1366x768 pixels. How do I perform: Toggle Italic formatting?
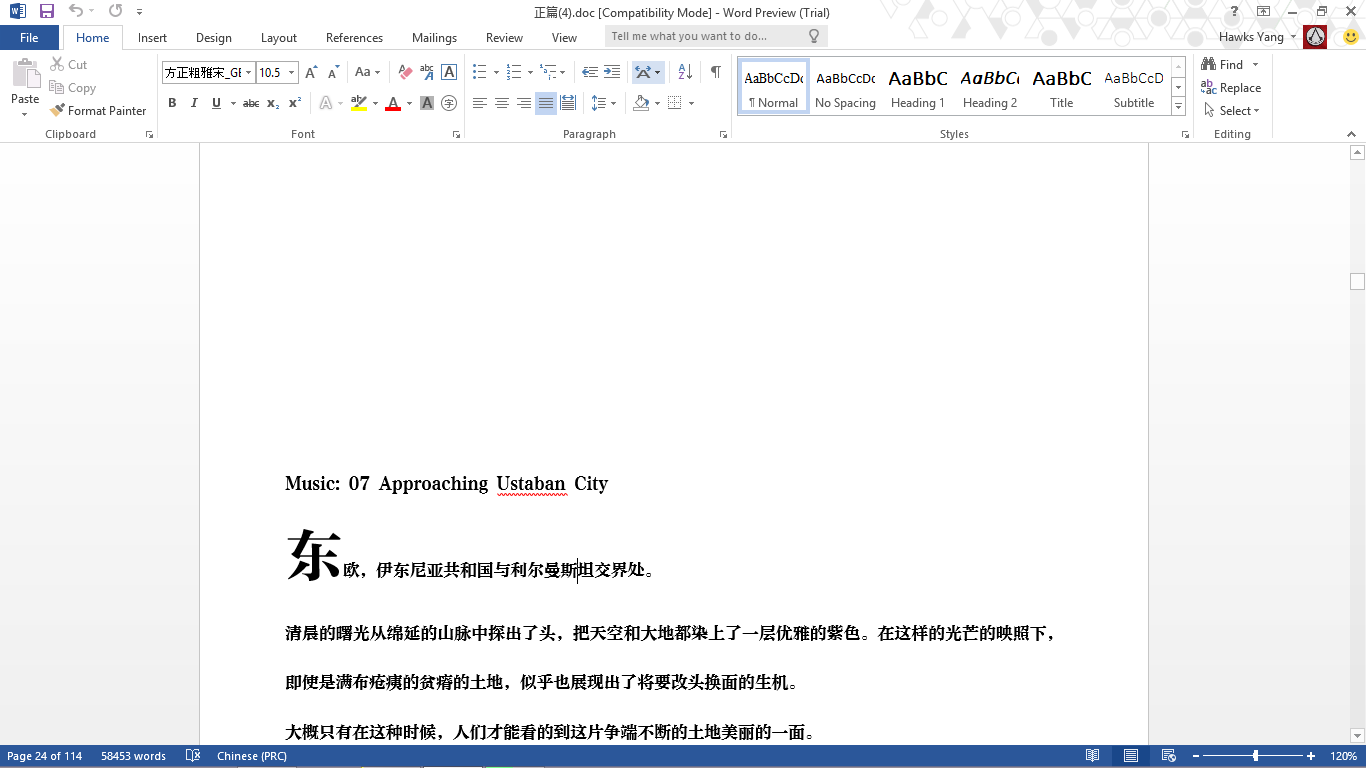(x=194, y=103)
